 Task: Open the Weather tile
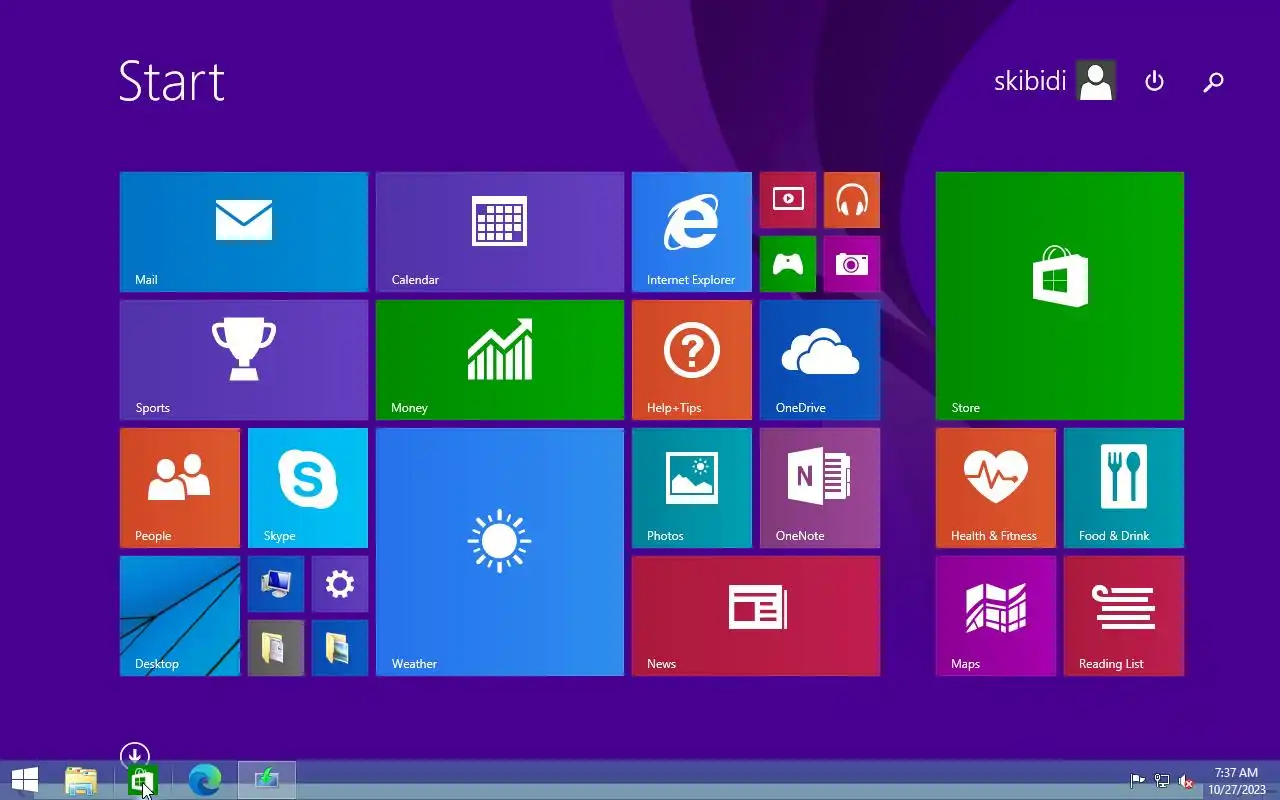(500, 552)
